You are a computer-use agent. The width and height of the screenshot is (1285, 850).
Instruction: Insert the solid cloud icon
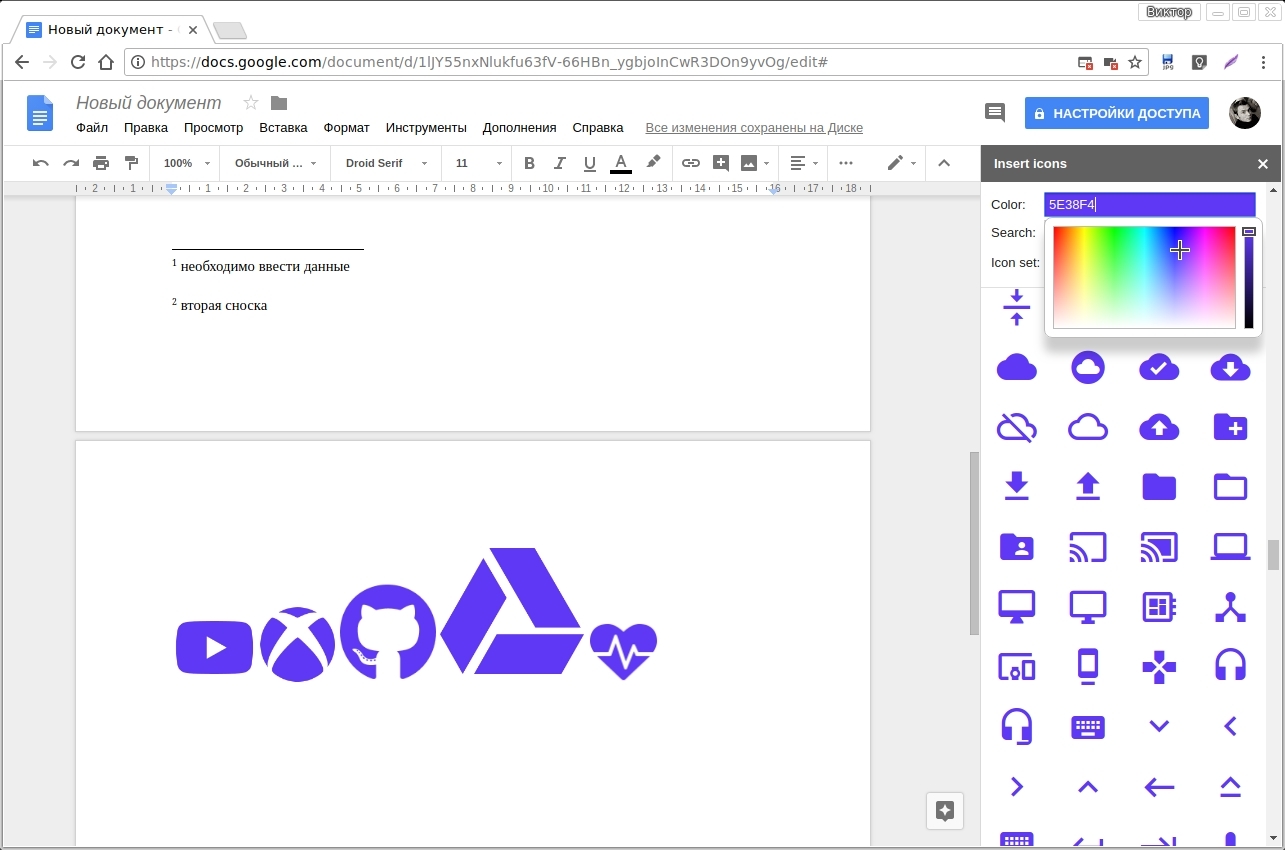[x=1017, y=368]
